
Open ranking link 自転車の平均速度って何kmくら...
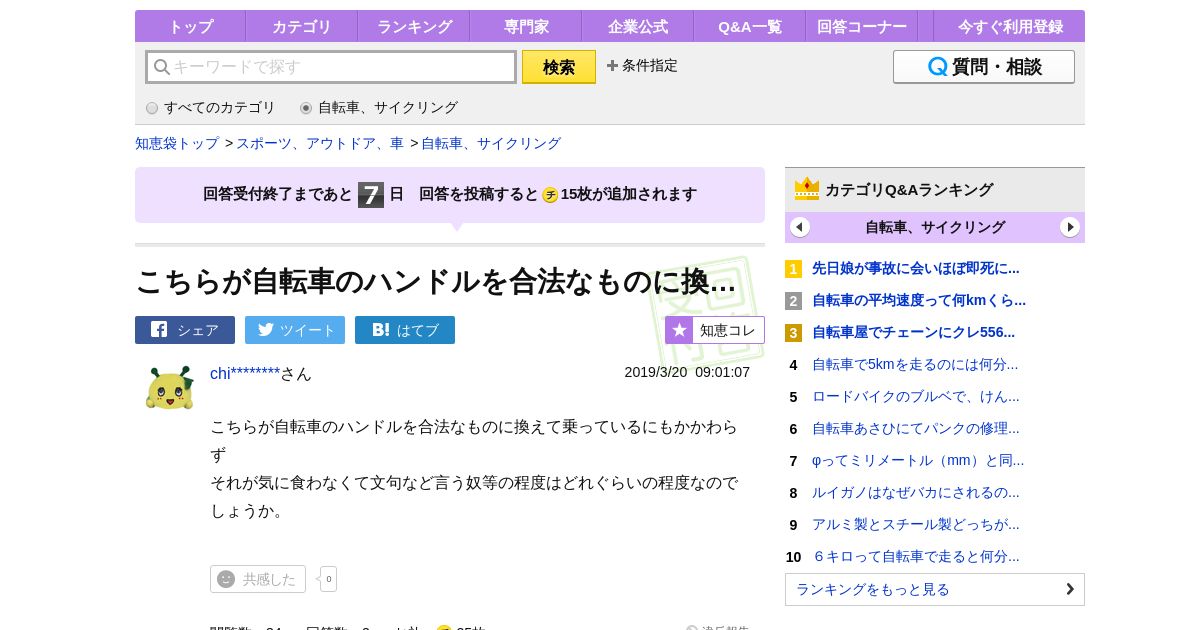point(919,301)
